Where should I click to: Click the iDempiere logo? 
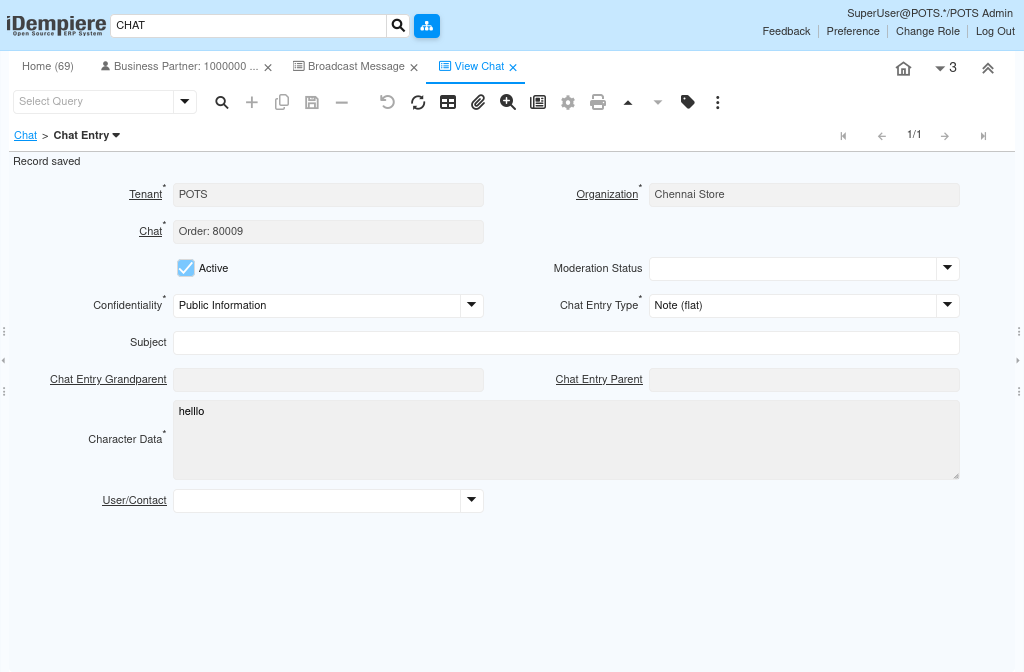pos(56,25)
